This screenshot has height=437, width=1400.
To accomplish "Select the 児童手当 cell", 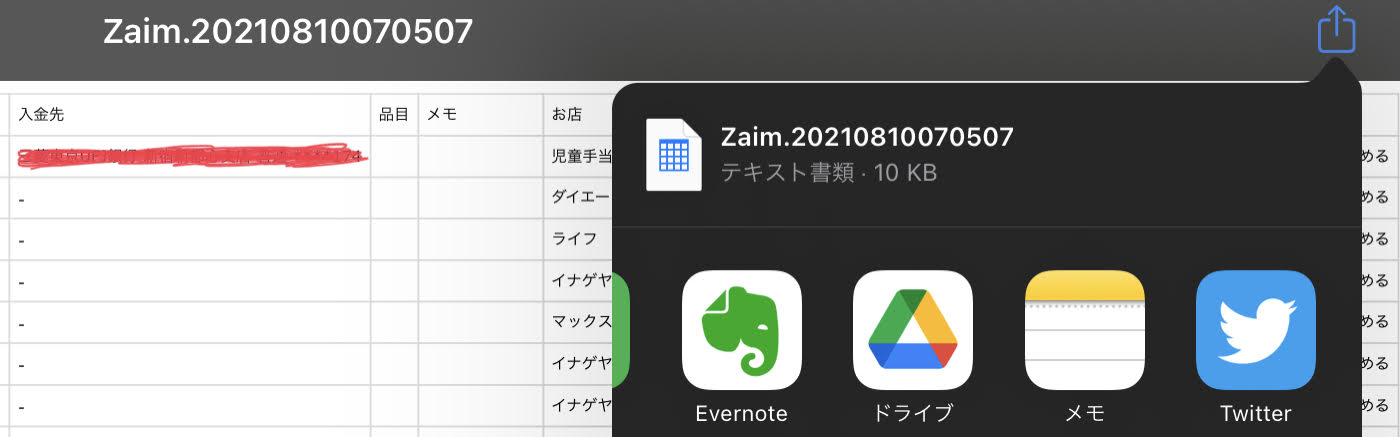I will [x=581, y=157].
